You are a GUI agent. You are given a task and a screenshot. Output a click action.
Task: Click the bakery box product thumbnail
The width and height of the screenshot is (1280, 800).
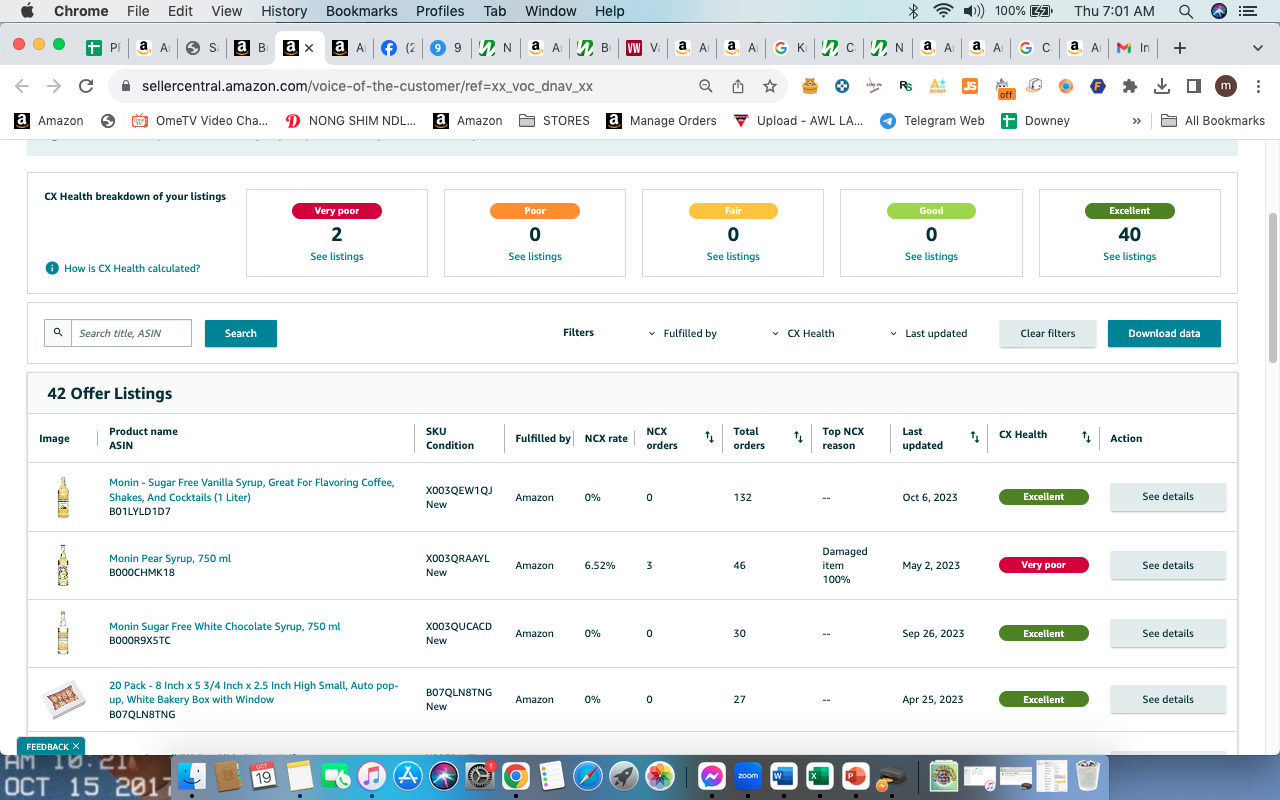click(63, 699)
